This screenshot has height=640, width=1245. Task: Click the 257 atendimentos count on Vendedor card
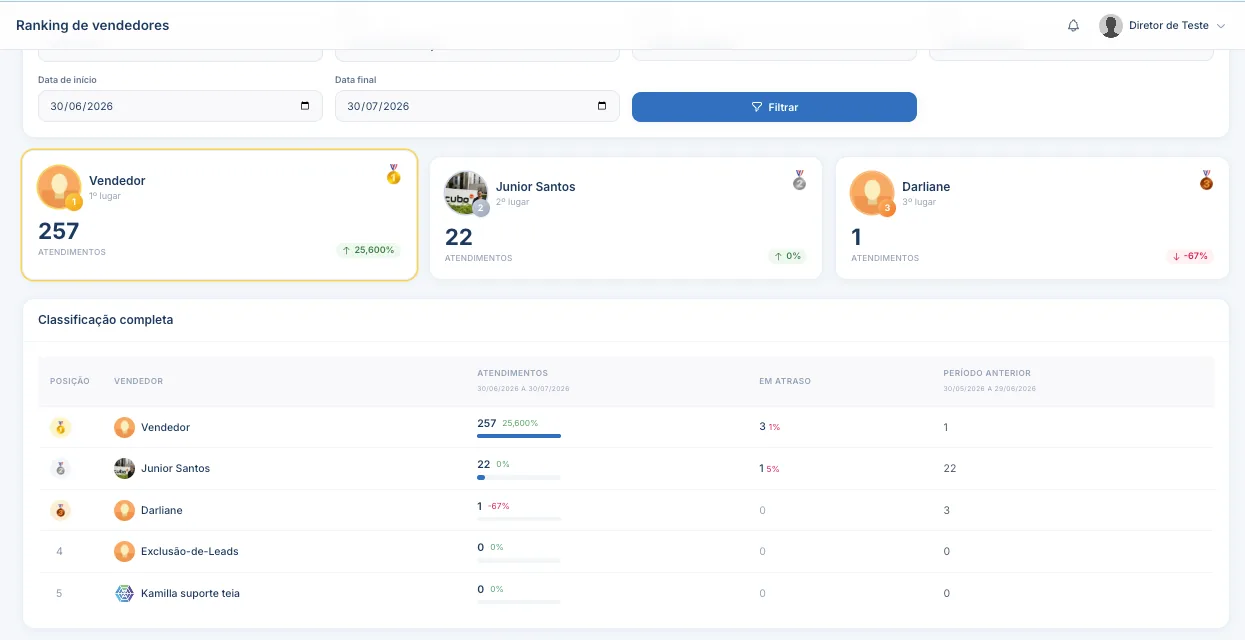tap(59, 231)
